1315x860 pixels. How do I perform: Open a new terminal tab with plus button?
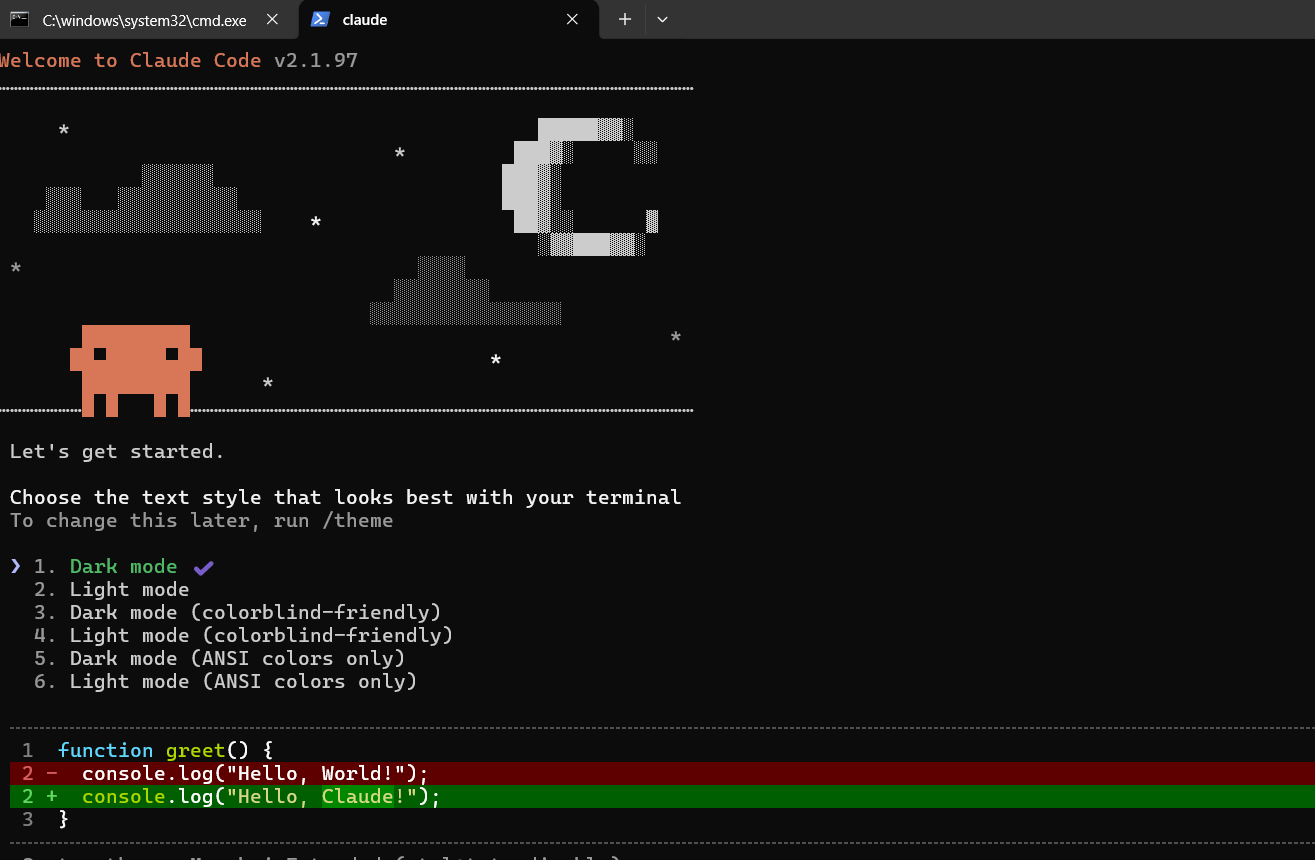point(625,20)
